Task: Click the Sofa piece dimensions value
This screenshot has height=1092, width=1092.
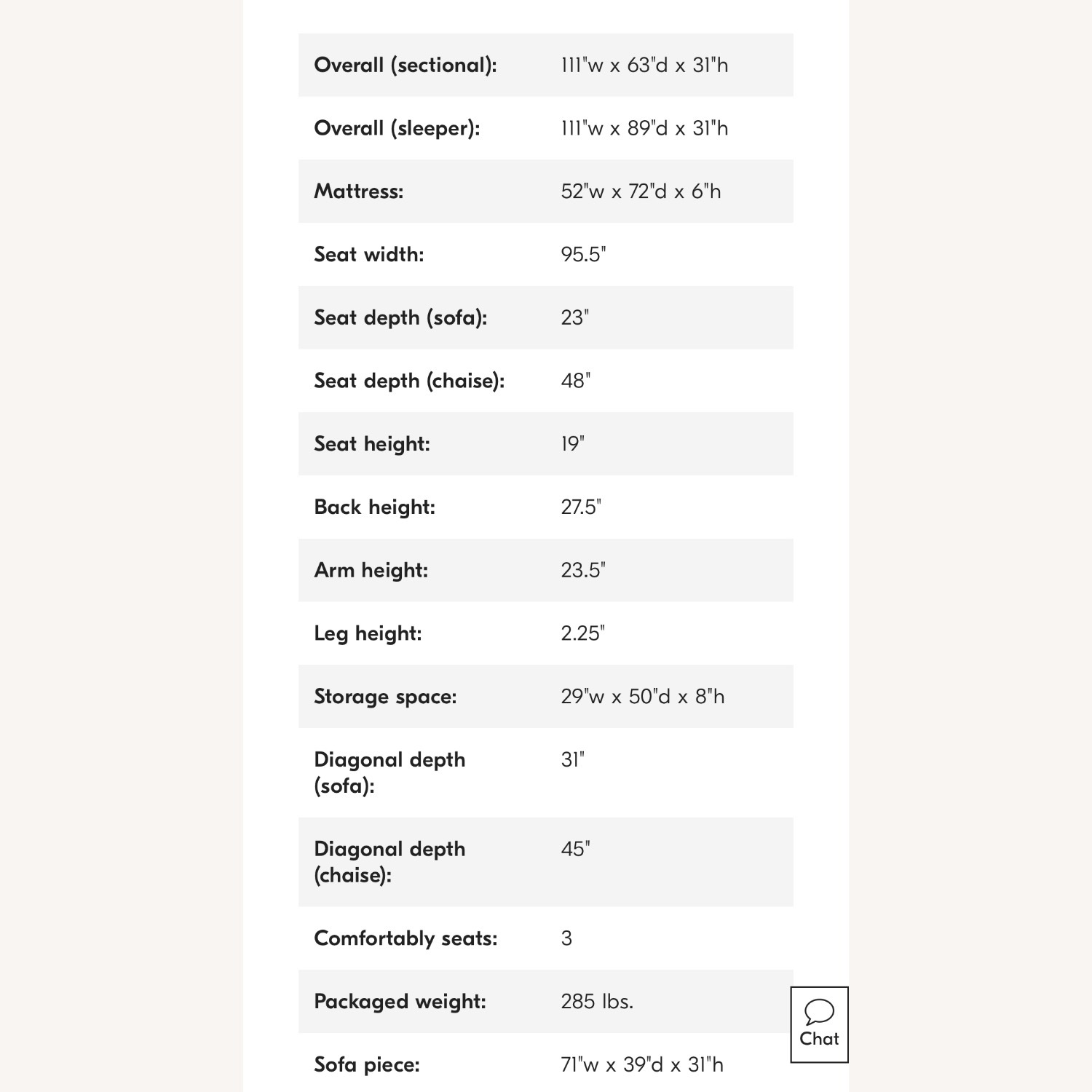Action: pyautogui.click(x=641, y=1065)
